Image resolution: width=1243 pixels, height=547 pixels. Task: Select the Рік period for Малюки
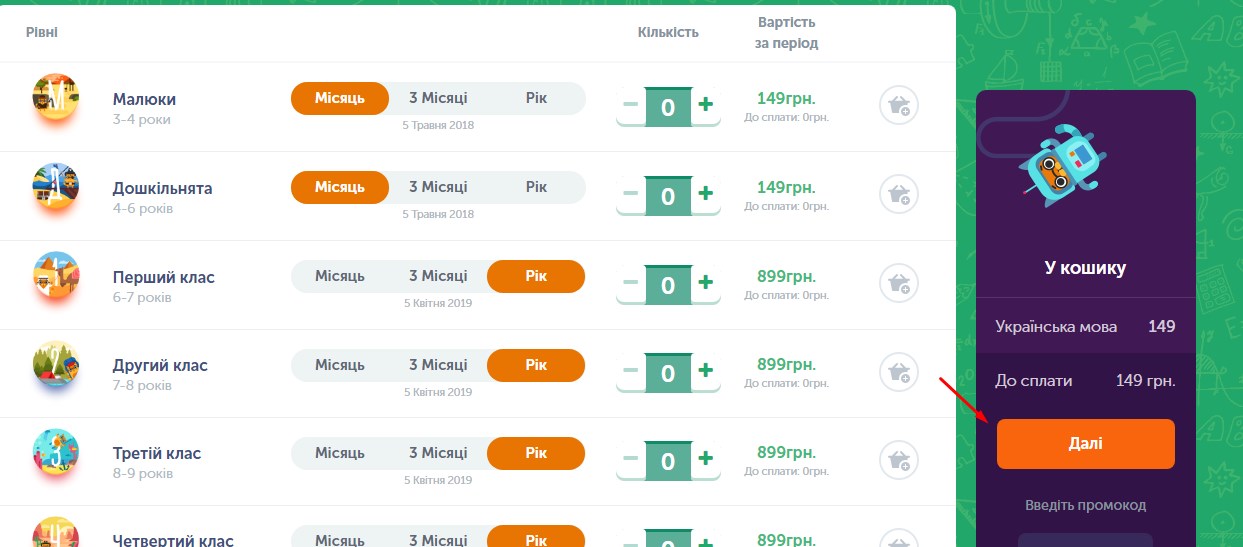point(536,99)
